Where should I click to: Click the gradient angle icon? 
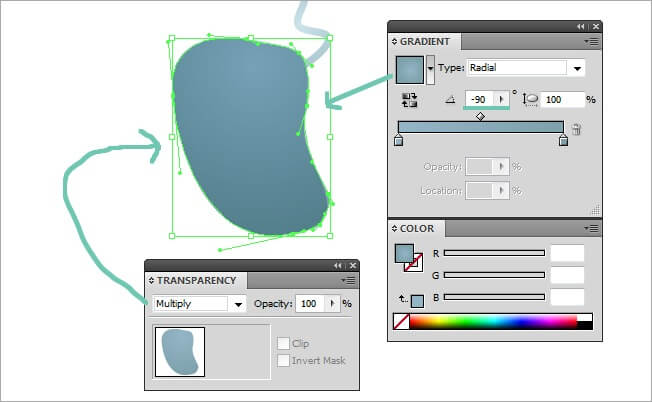(x=450, y=100)
